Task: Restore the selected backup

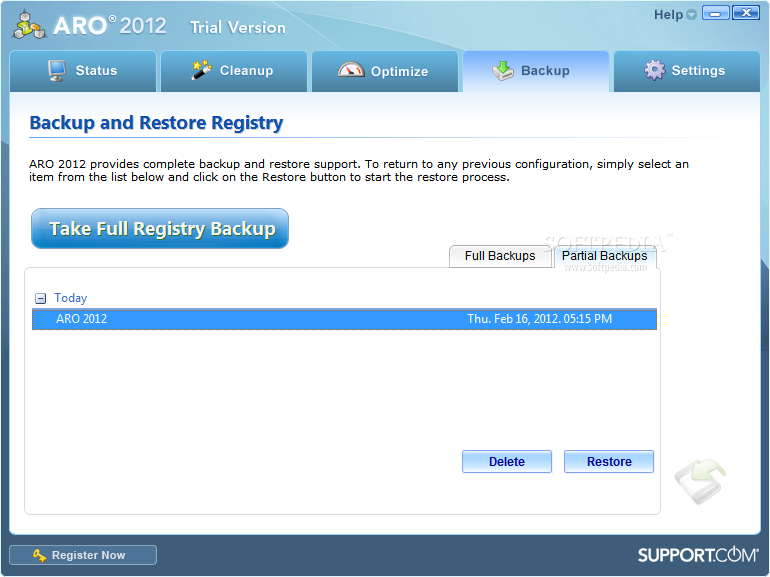Action: 609,462
